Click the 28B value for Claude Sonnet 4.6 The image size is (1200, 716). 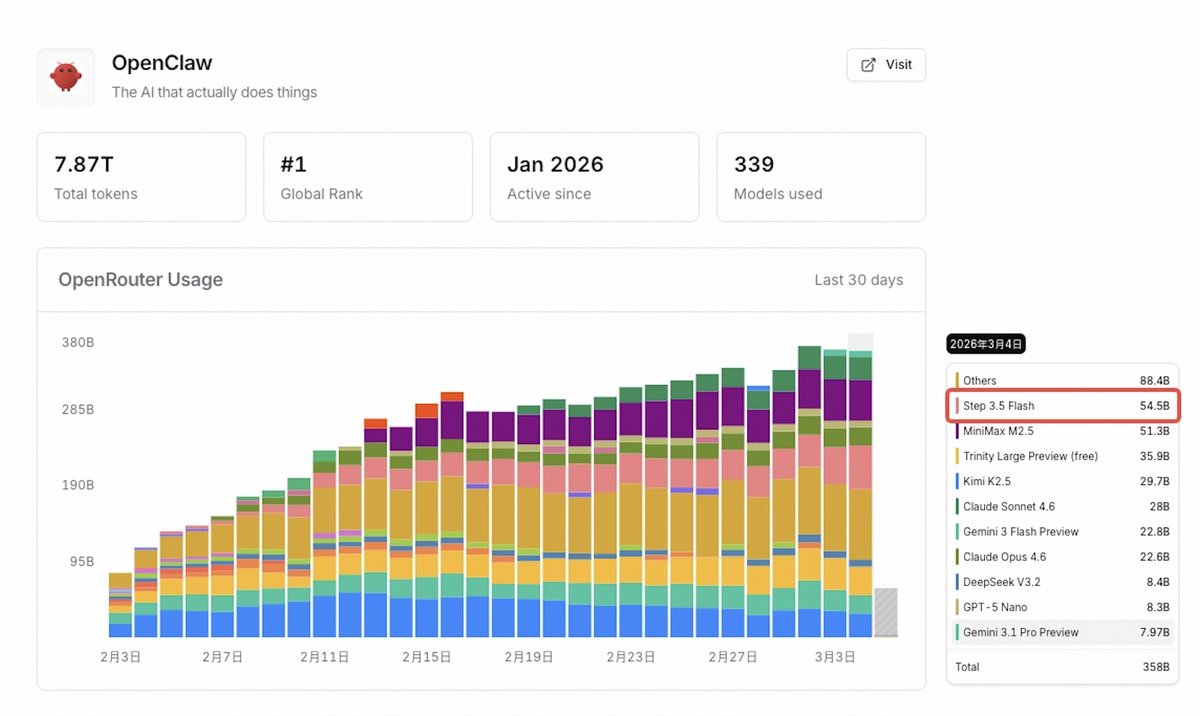click(x=1160, y=506)
